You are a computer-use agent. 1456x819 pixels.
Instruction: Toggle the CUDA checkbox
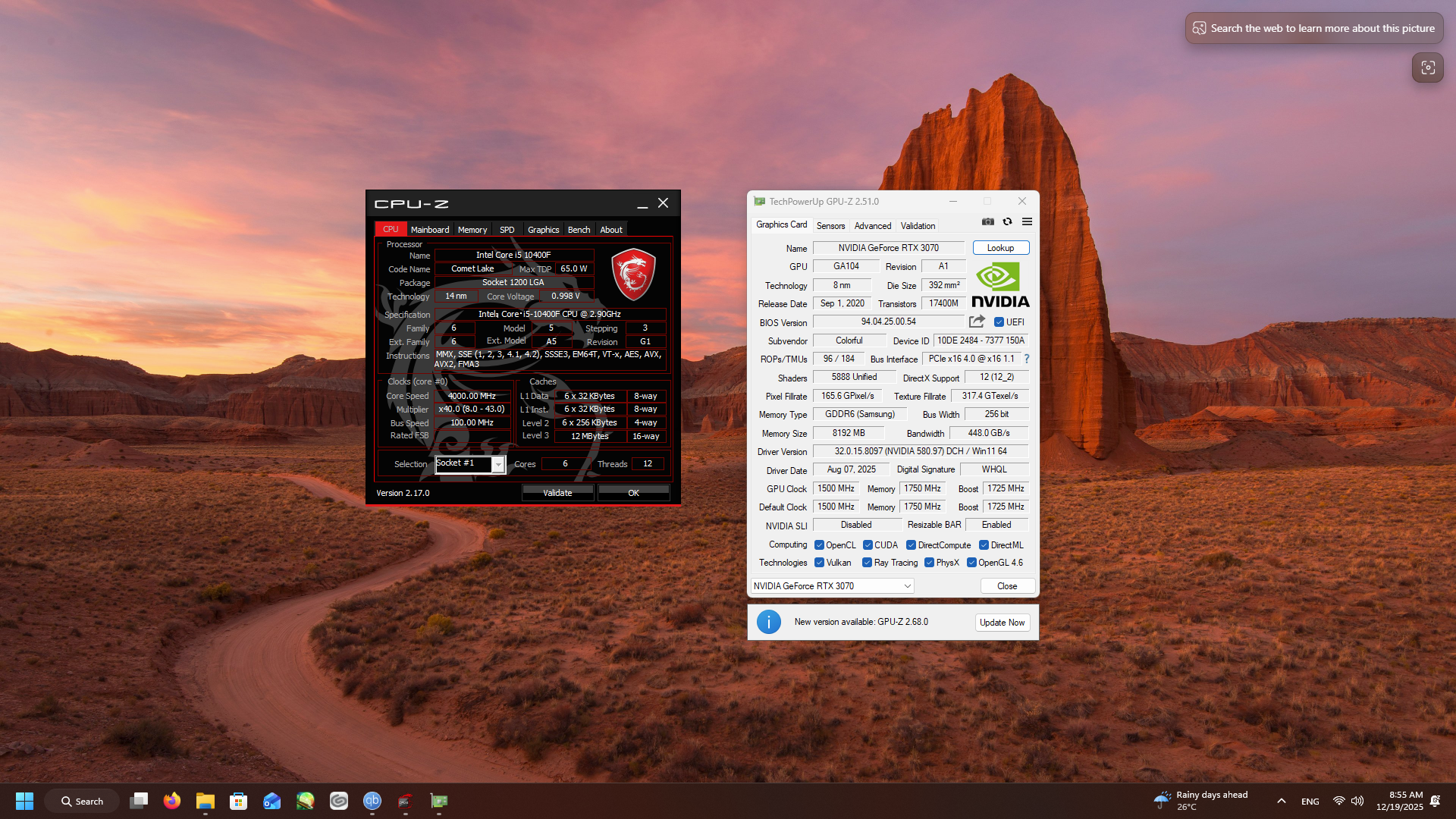868,545
